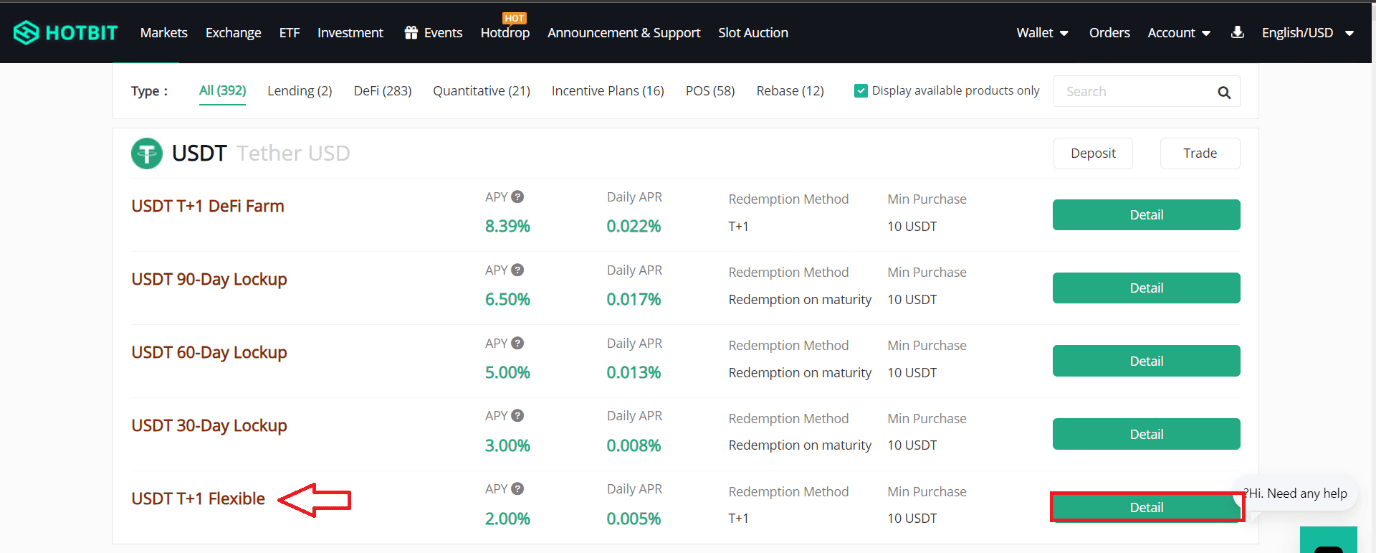The image size is (1376, 553).
Task: Click the 2.00% APY value
Action: [x=508, y=518]
